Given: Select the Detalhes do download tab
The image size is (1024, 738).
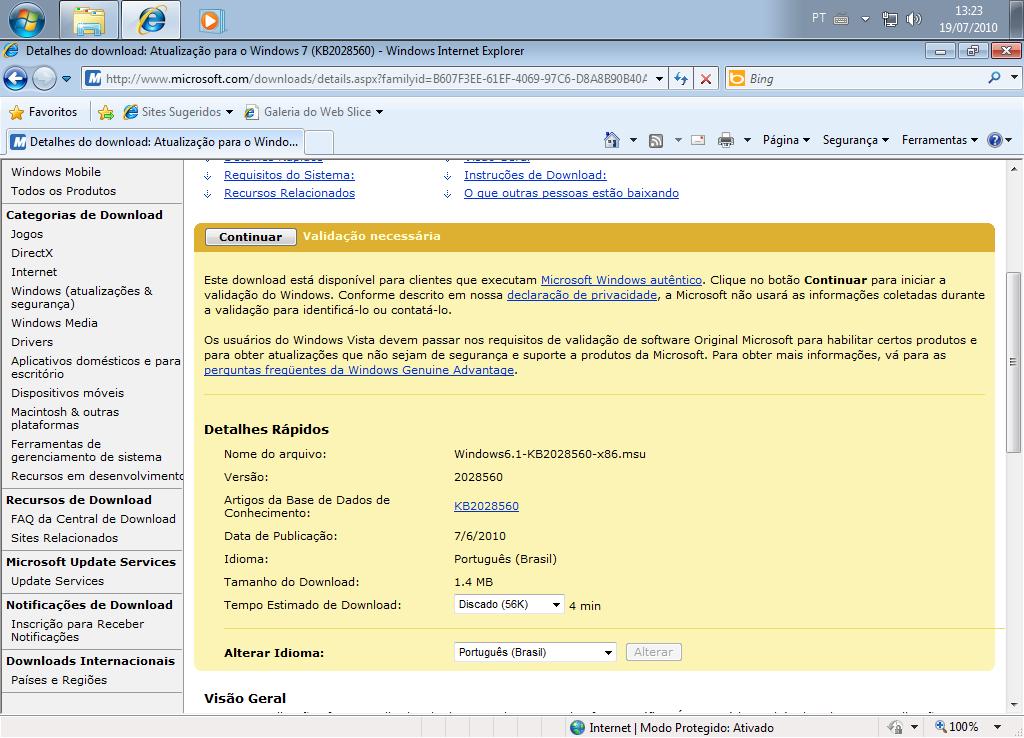Looking at the screenshot, I should (155, 142).
